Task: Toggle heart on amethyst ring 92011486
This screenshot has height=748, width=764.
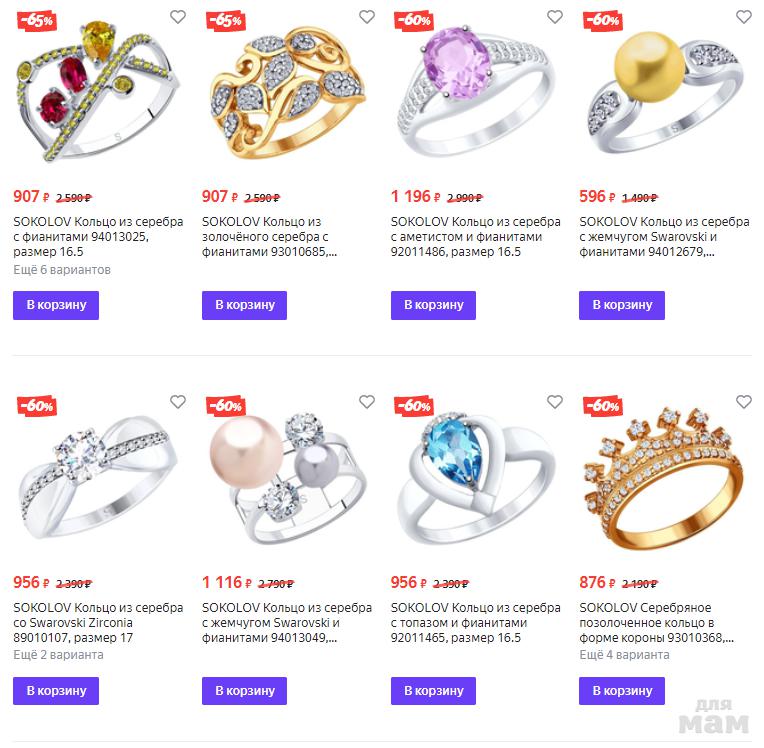Action: coord(555,17)
